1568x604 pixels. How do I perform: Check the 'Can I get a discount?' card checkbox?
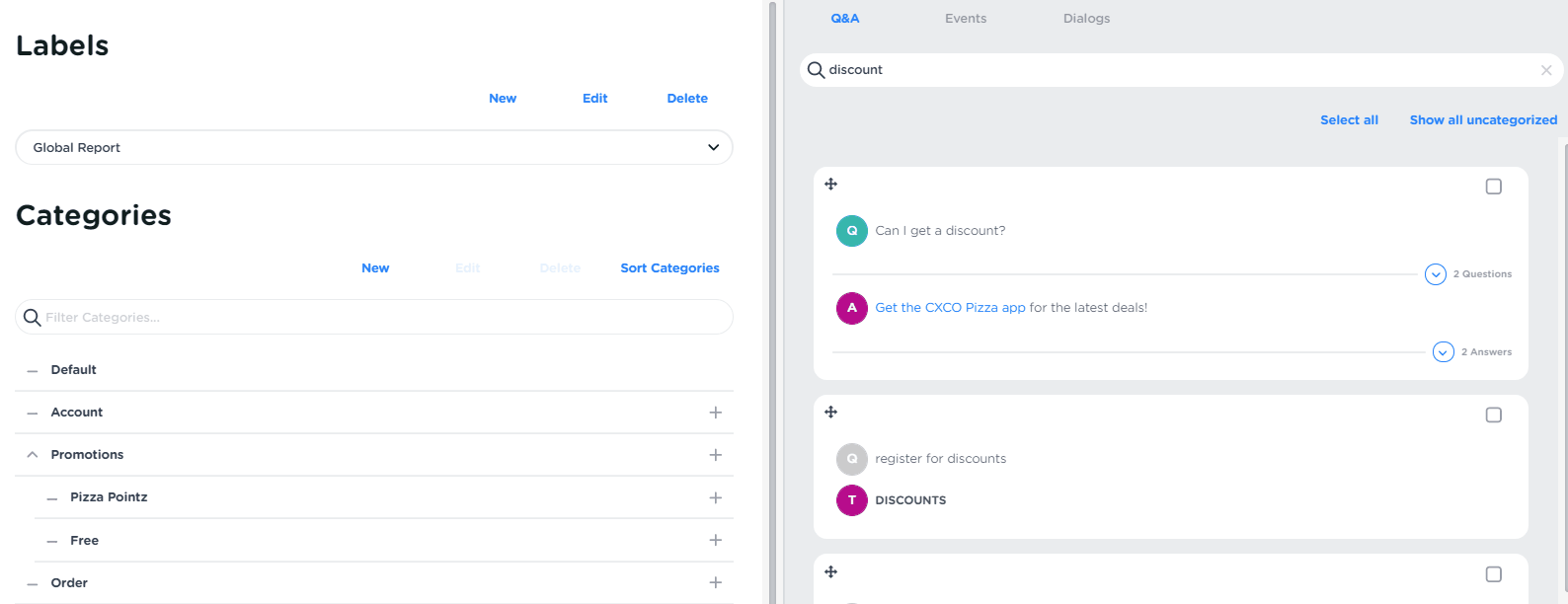[x=1493, y=187]
